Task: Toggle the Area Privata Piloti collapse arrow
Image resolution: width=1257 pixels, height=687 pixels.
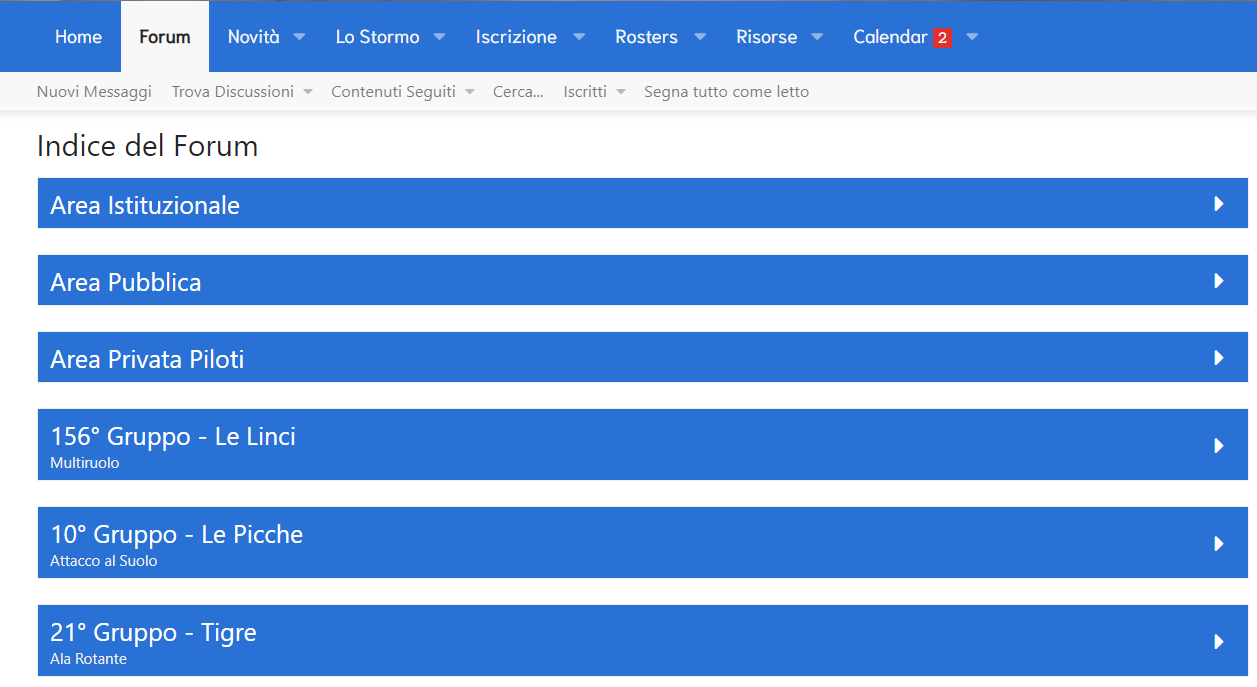Action: 1219,358
